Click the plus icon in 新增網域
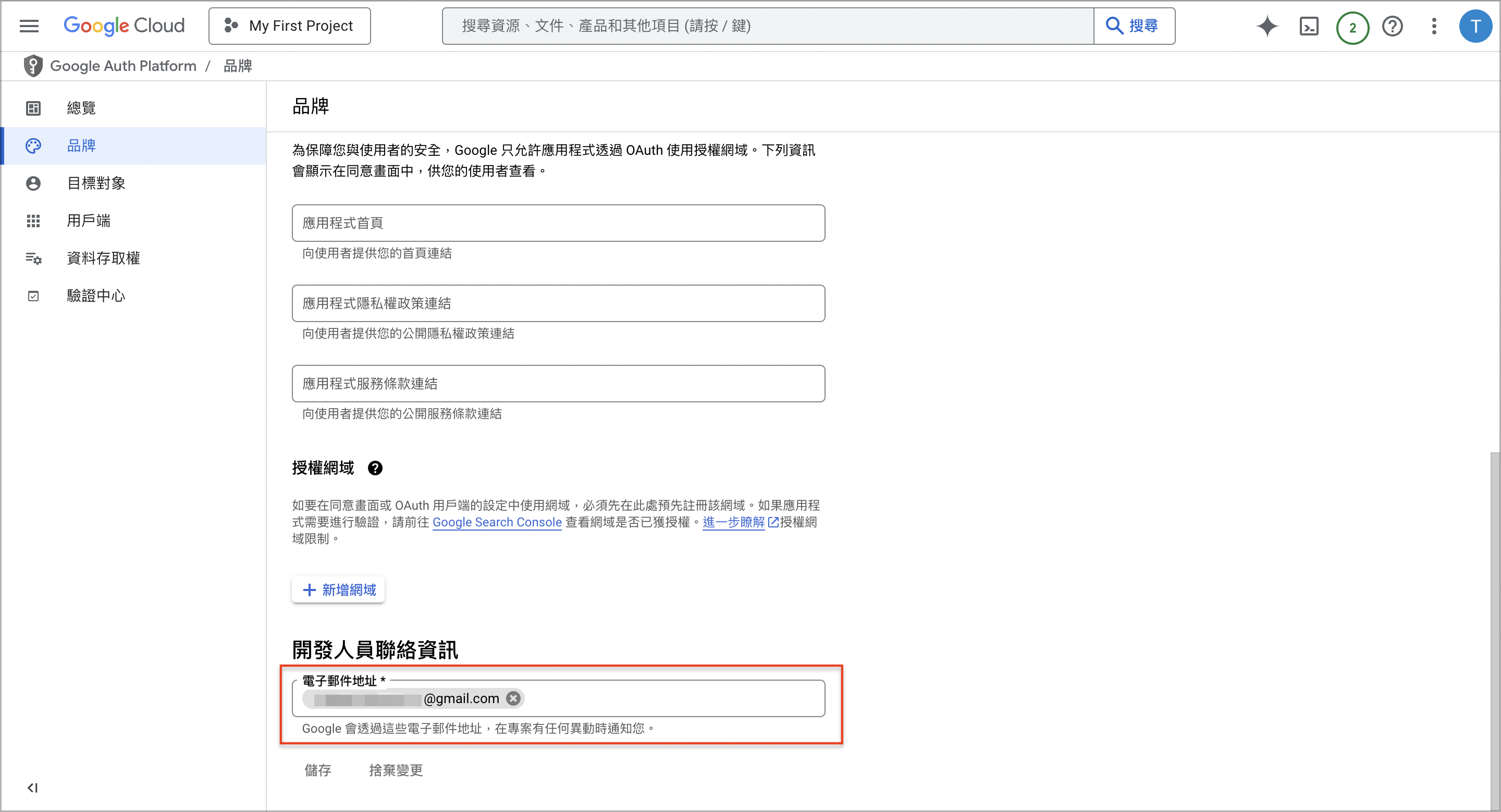1501x812 pixels. pos(310,590)
